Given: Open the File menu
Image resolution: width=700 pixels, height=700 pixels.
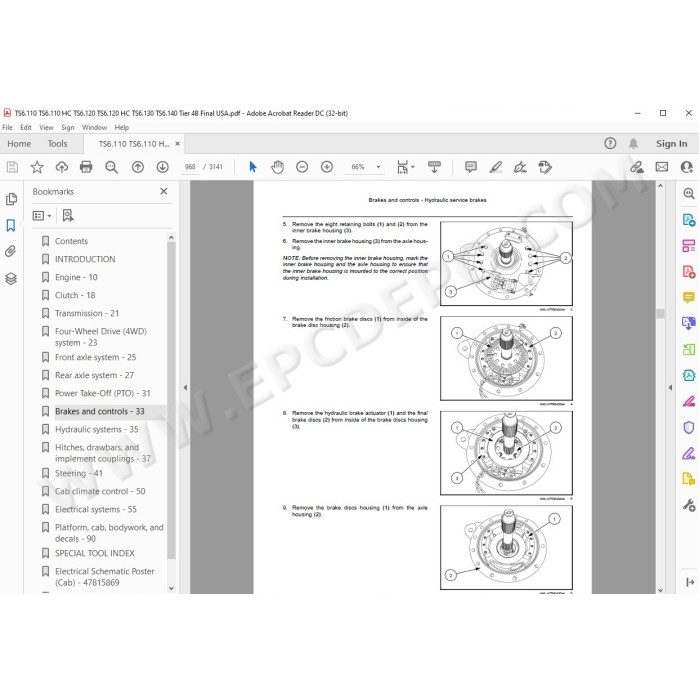Looking at the screenshot, I should 8,127.
